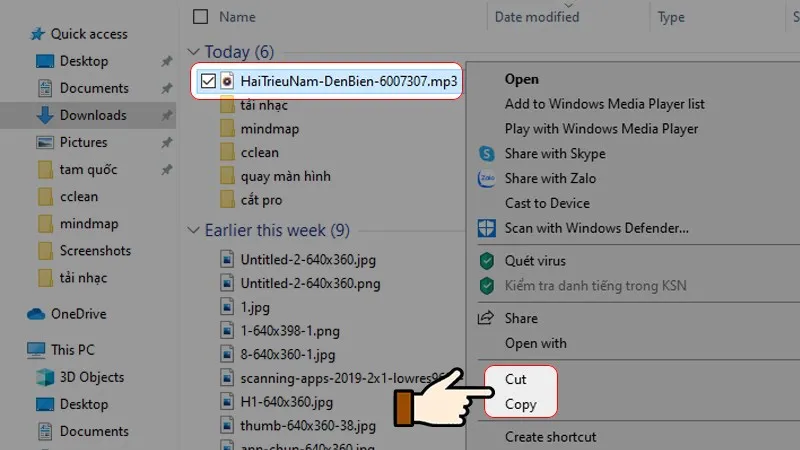
Task: Select file thumb-640x360-38.jpg
Action: click(x=308, y=426)
